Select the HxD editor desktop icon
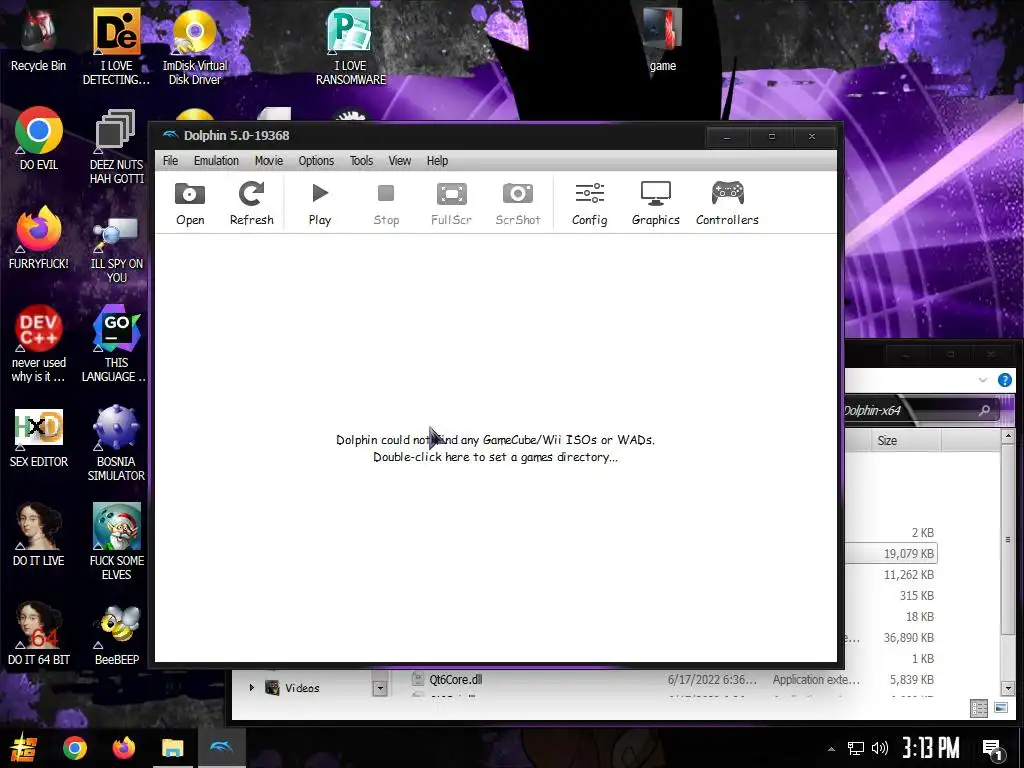1024x768 pixels. [39, 438]
